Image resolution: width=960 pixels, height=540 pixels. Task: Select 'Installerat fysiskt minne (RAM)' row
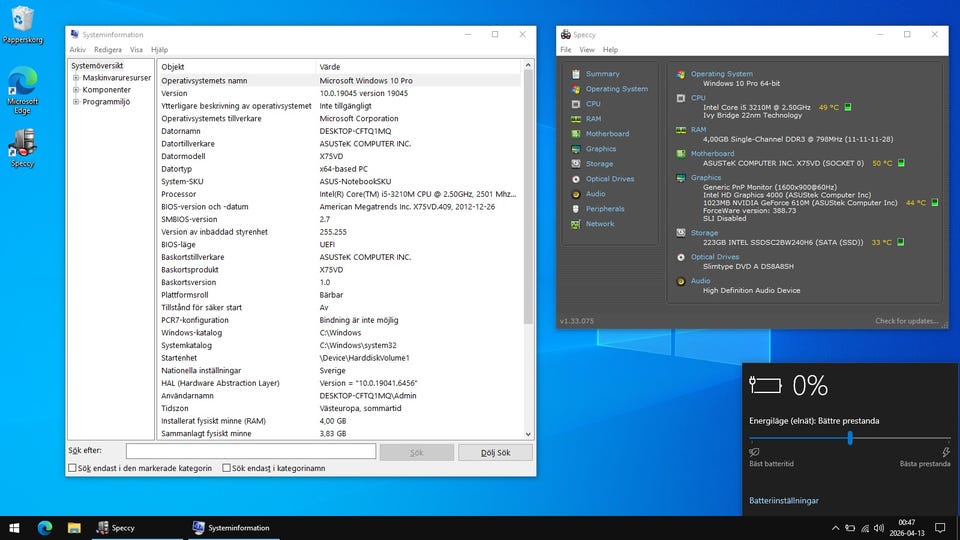[339, 421]
